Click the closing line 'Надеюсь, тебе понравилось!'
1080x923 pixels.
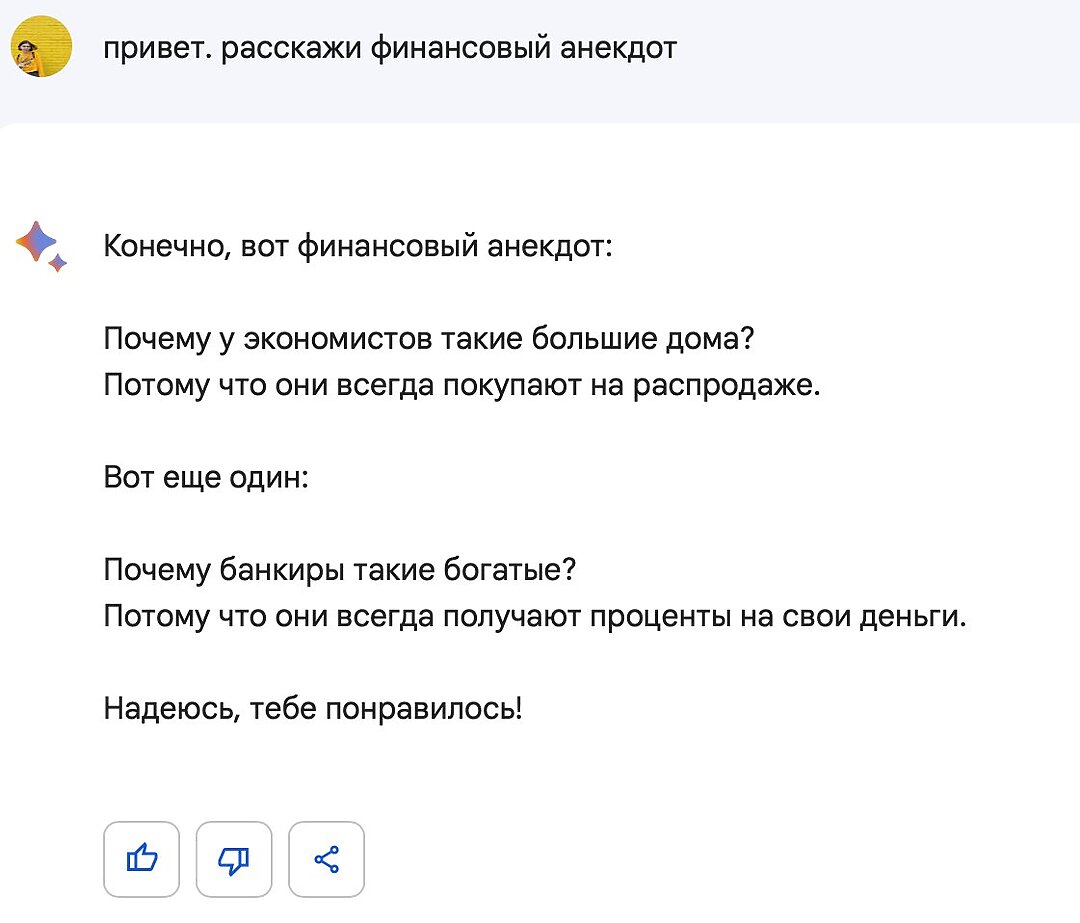[x=313, y=709]
